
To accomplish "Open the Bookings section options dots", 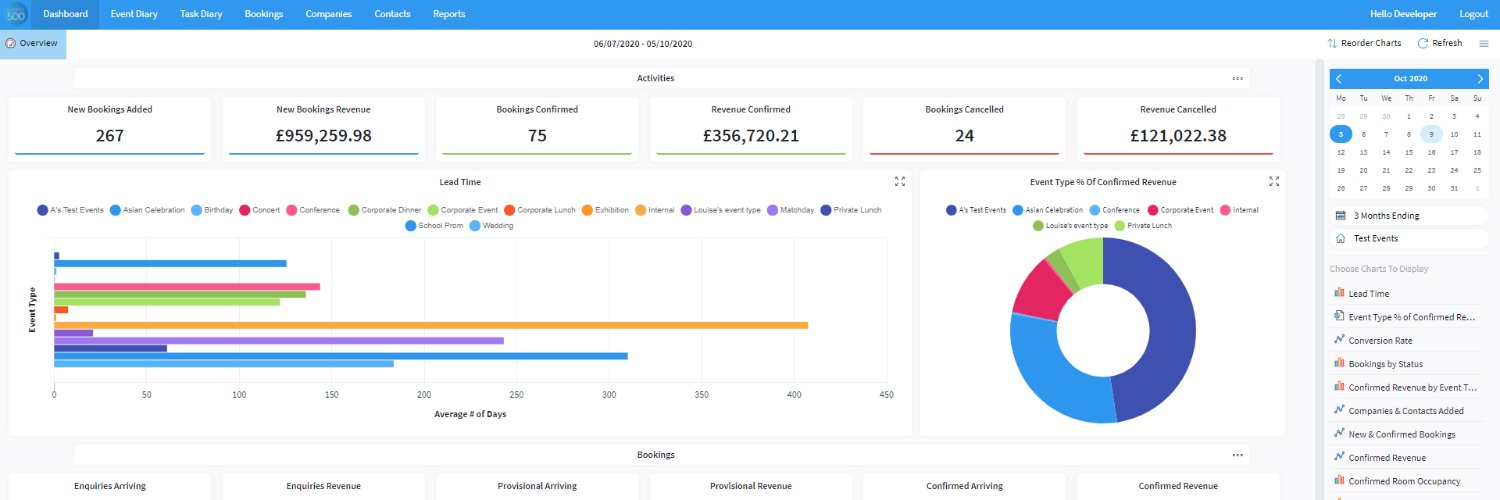I will (1237, 455).
